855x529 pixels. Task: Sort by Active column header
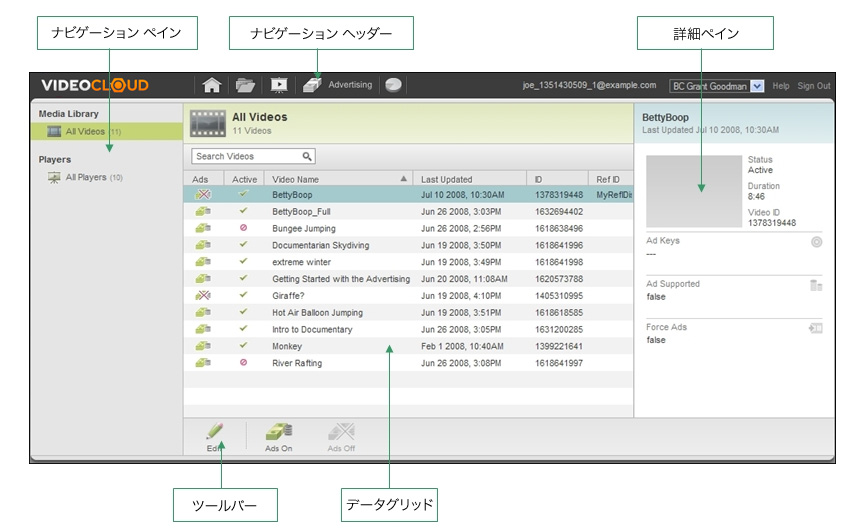point(244,179)
